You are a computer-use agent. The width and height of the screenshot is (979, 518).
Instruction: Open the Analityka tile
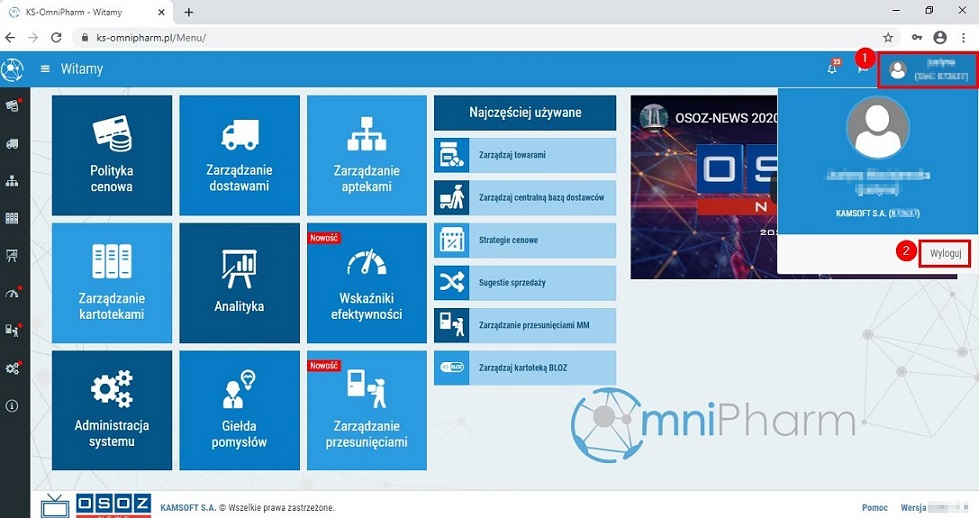point(239,283)
